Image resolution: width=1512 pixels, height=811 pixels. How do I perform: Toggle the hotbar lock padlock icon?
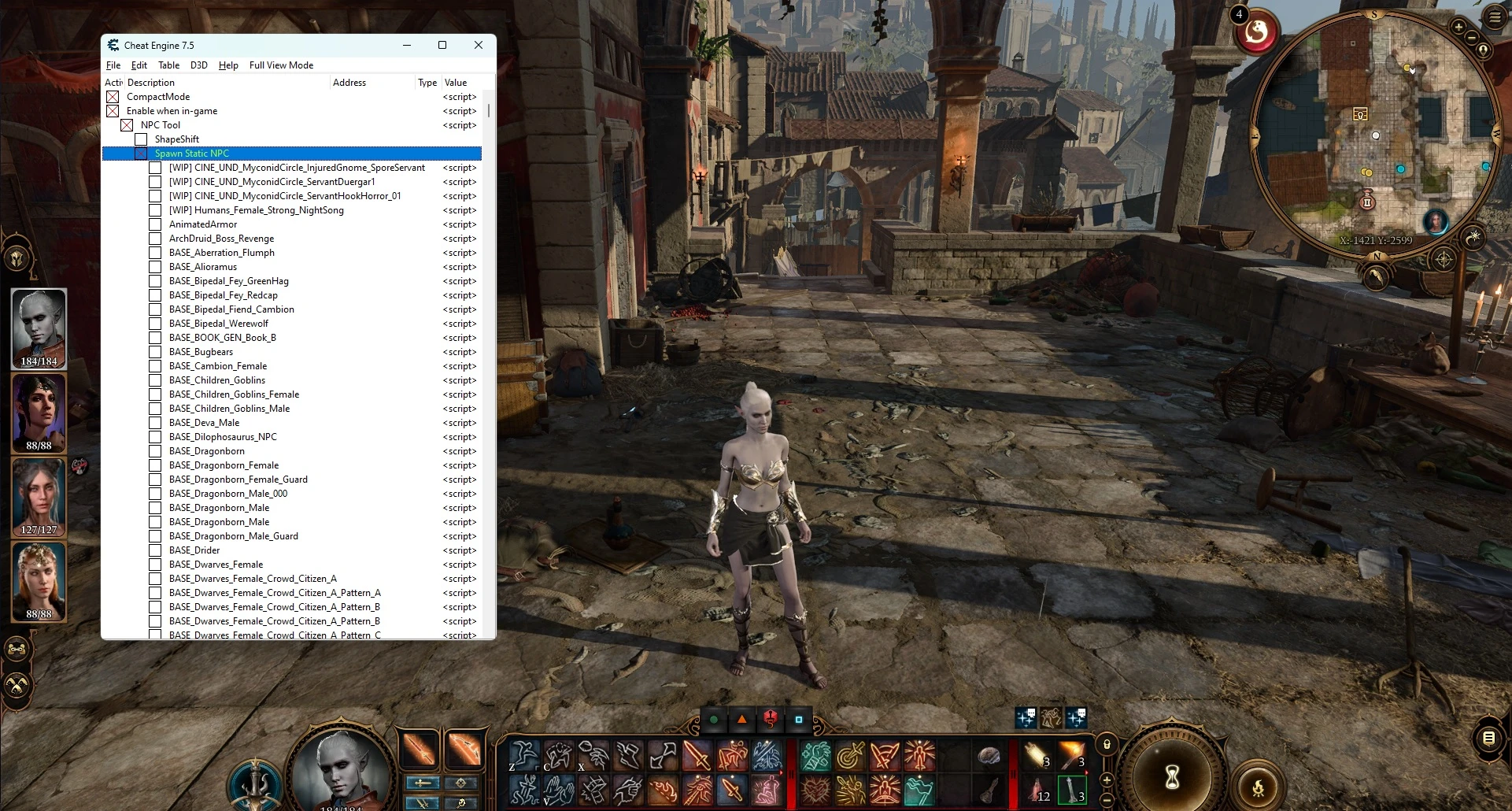pyautogui.click(x=1107, y=744)
